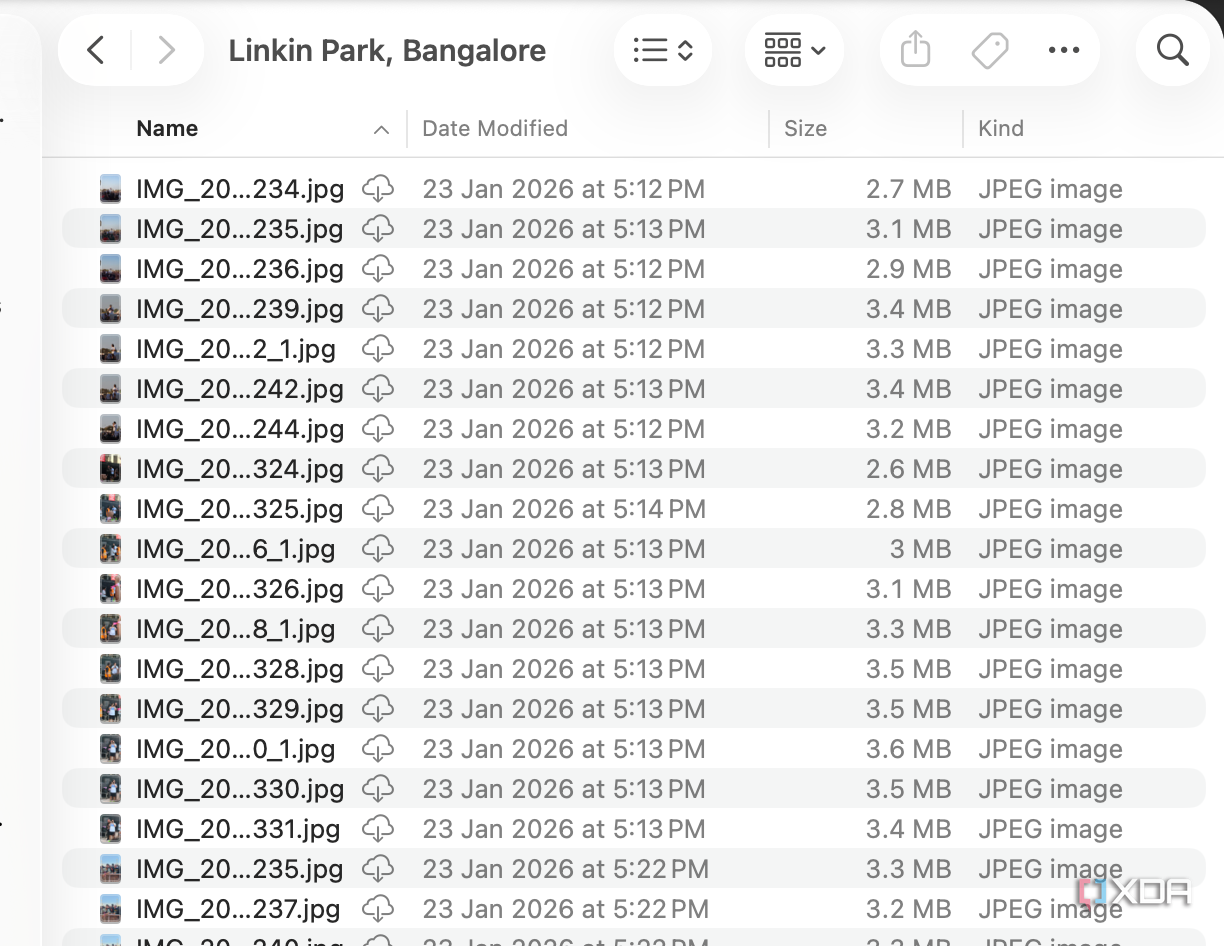This screenshot has height=946, width=1224.
Task: Toggle sort order arrow in Name column
Action: pyautogui.click(x=381, y=129)
